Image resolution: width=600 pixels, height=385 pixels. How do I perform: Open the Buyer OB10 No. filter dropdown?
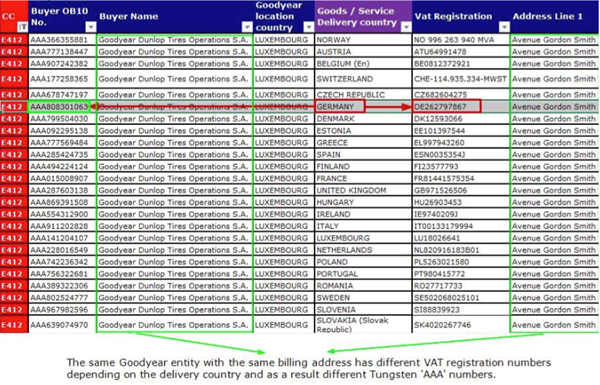pyautogui.click(x=91, y=27)
